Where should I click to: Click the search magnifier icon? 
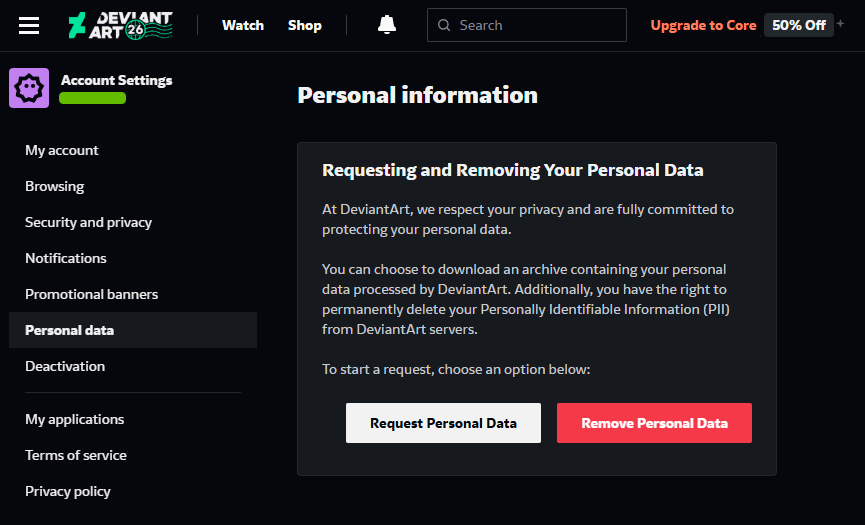444,25
